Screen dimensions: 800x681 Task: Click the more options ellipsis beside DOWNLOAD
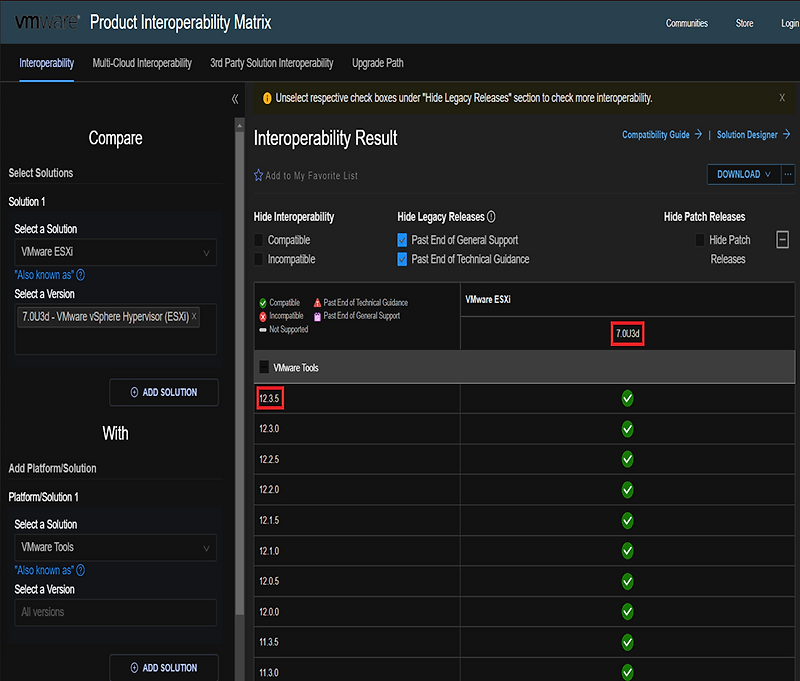click(785, 173)
